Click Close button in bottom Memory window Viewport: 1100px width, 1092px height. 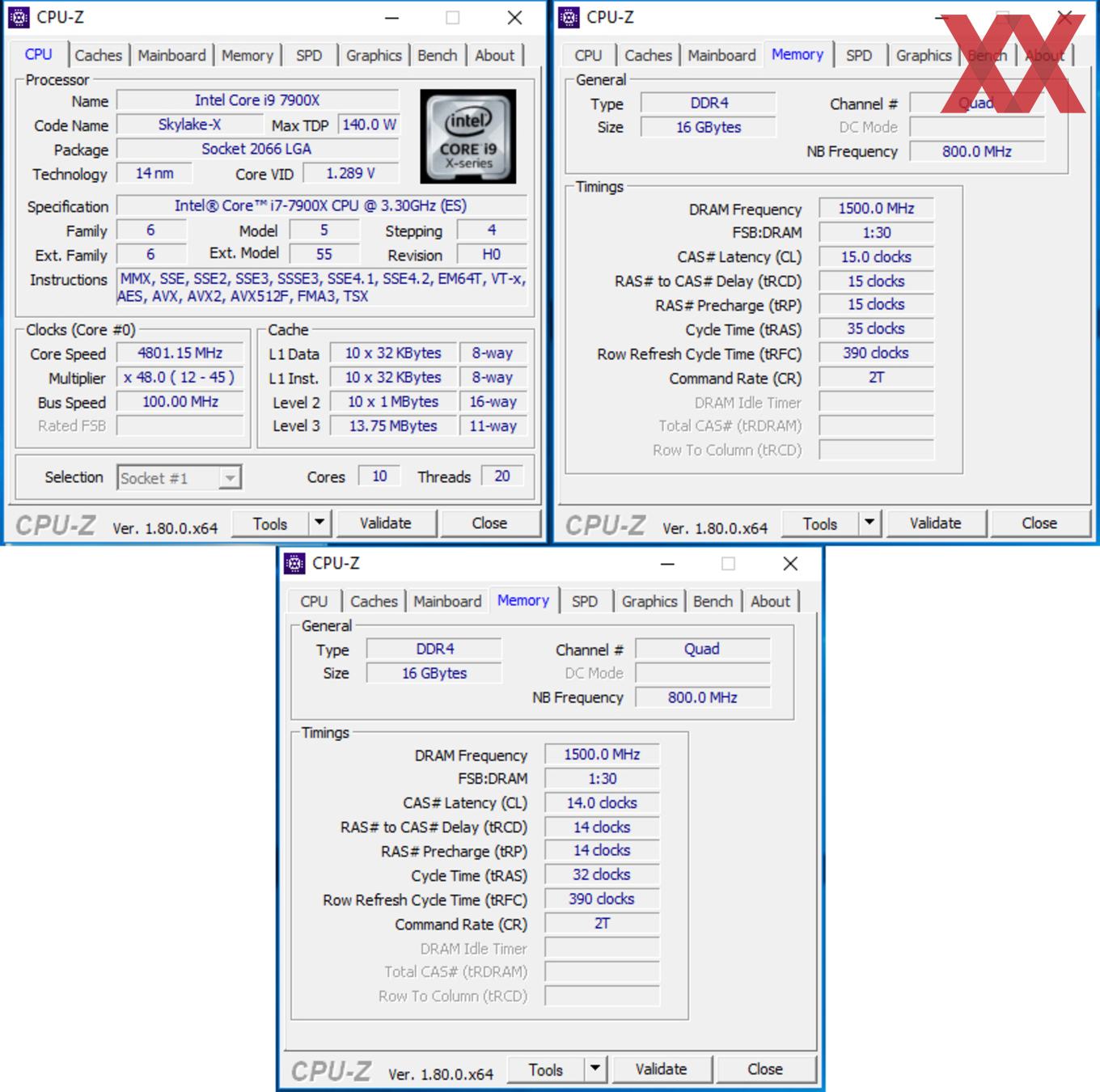pos(765,1069)
